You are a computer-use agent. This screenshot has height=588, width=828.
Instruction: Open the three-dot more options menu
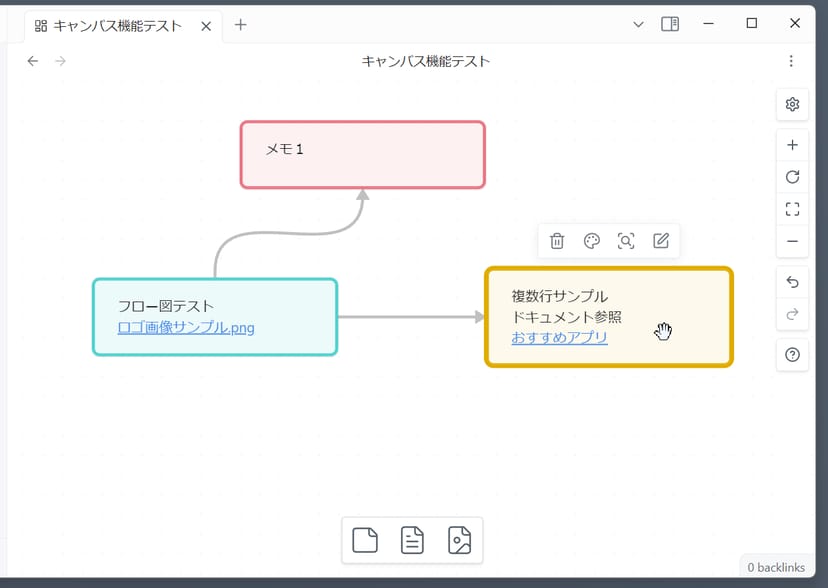[791, 61]
